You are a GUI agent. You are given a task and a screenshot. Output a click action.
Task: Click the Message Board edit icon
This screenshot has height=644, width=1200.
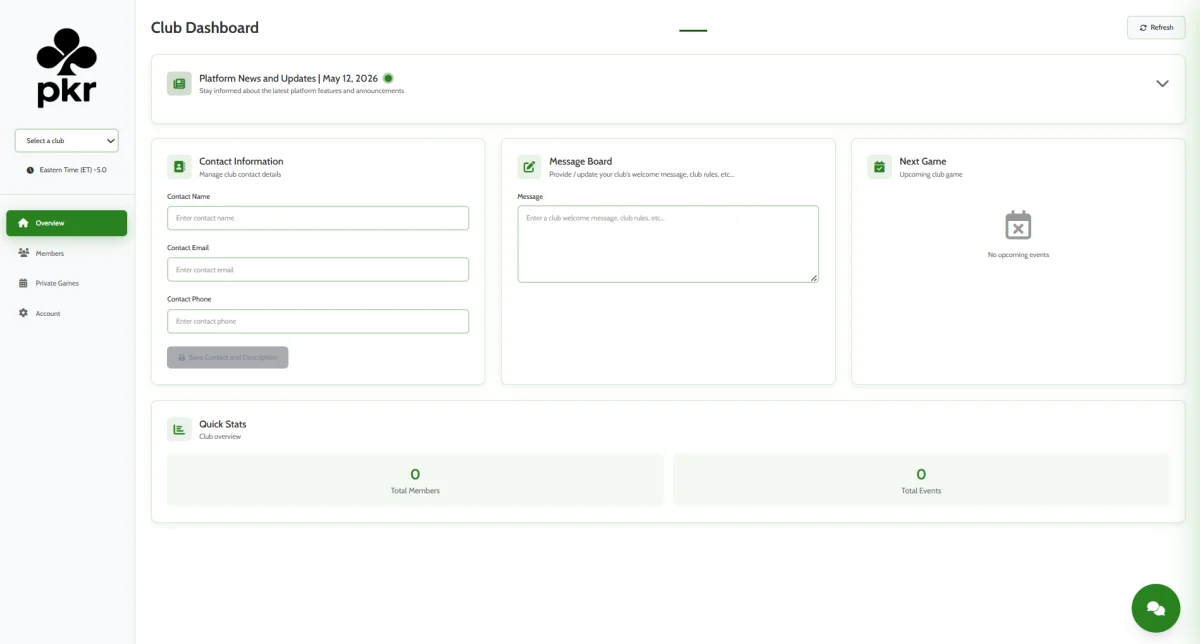pos(529,167)
